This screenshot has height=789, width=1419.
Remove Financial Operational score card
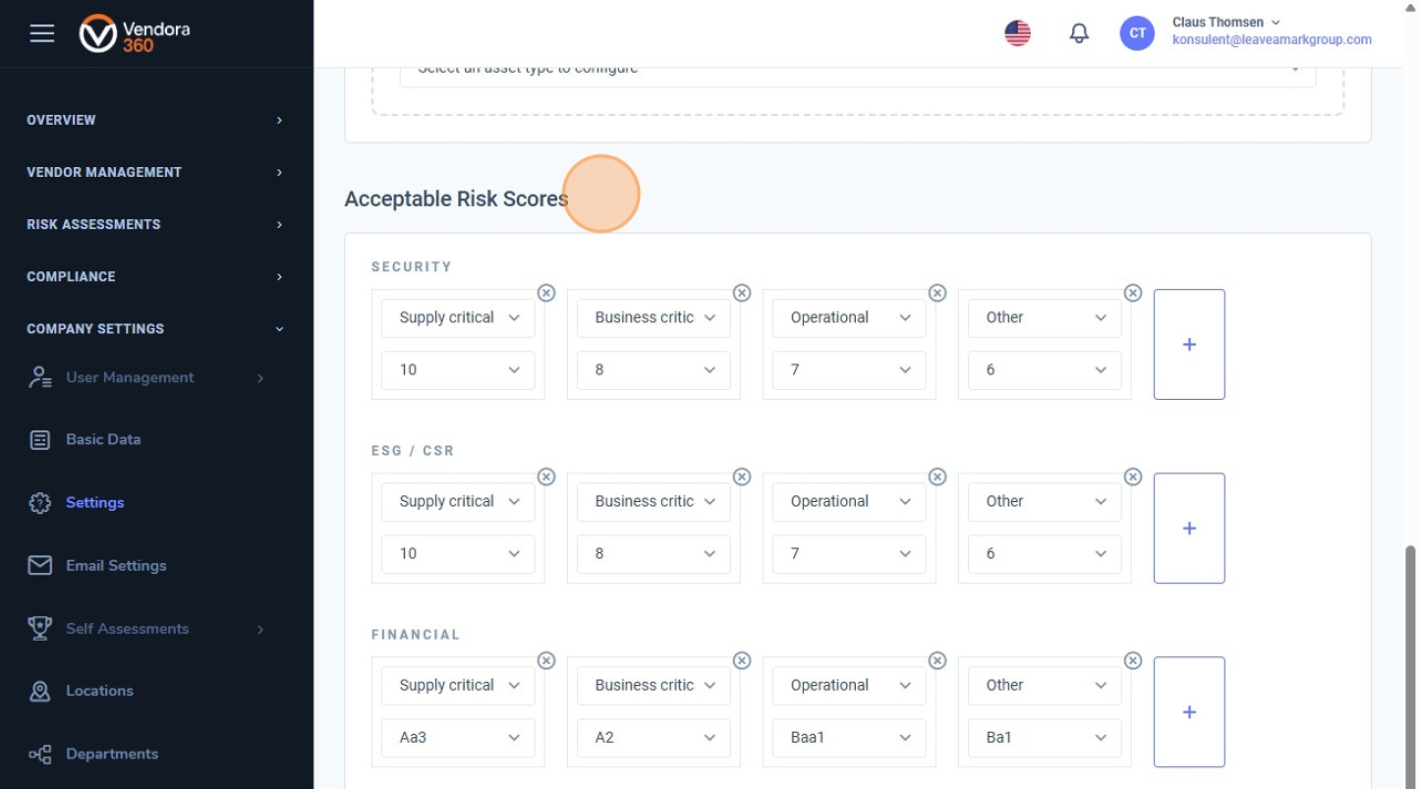(x=937, y=661)
